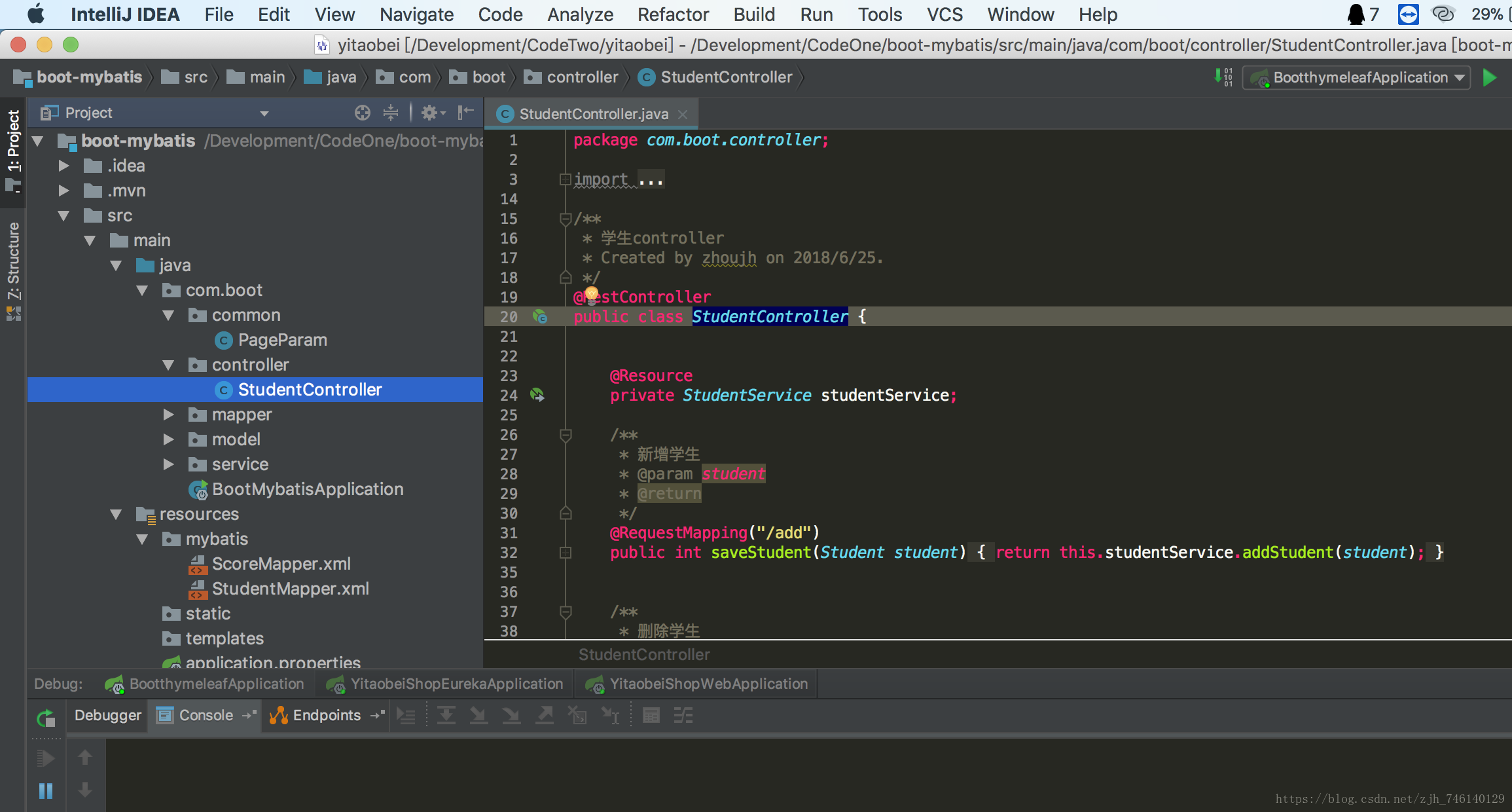Restore Console tab layout pin icon

tap(249, 716)
